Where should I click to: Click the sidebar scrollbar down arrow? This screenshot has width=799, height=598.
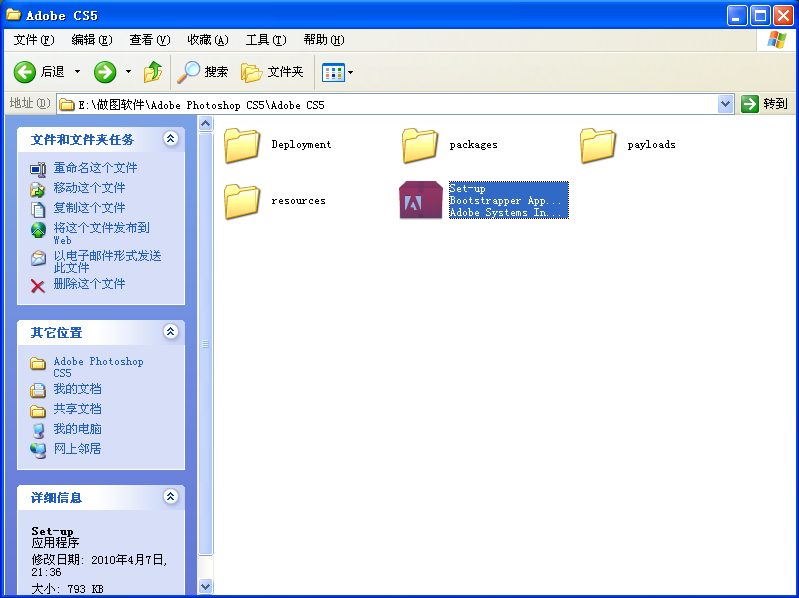click(205, 586)
